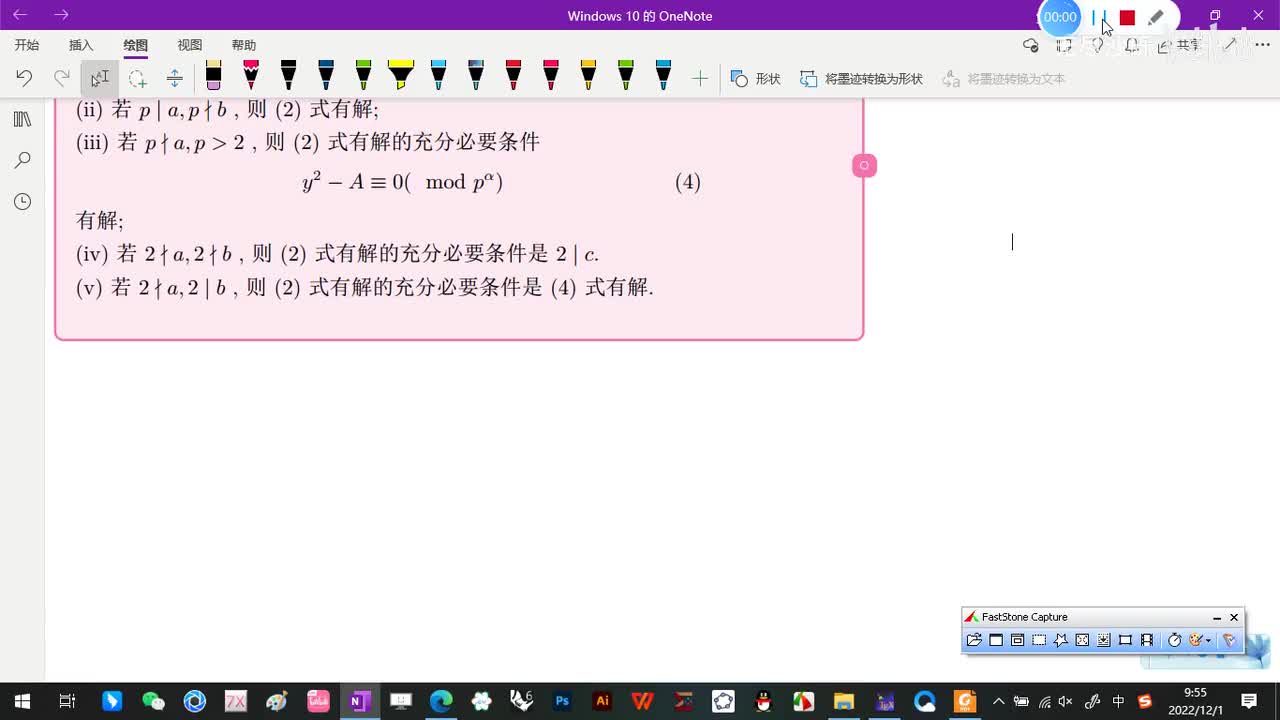The height and width of the screenshot is (720, 1280).
Task: Go forward with the title bar arrow
Action: point(61,15)
